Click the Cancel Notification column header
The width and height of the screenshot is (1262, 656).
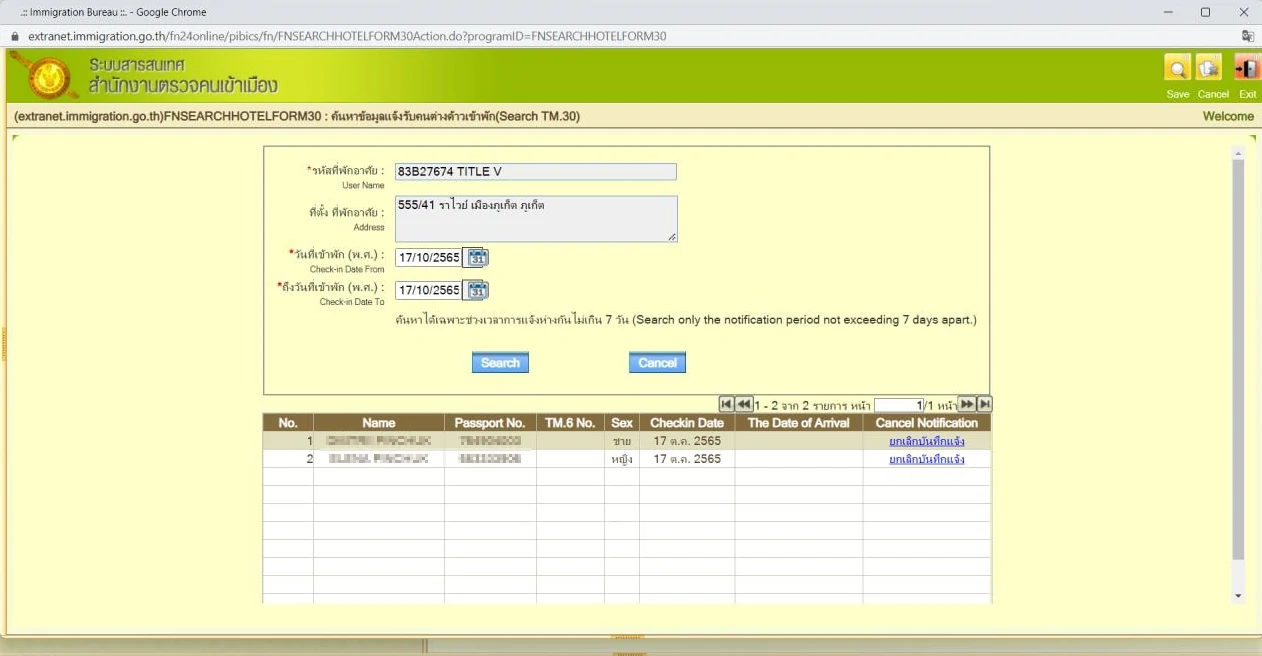[x=927, y=423]
